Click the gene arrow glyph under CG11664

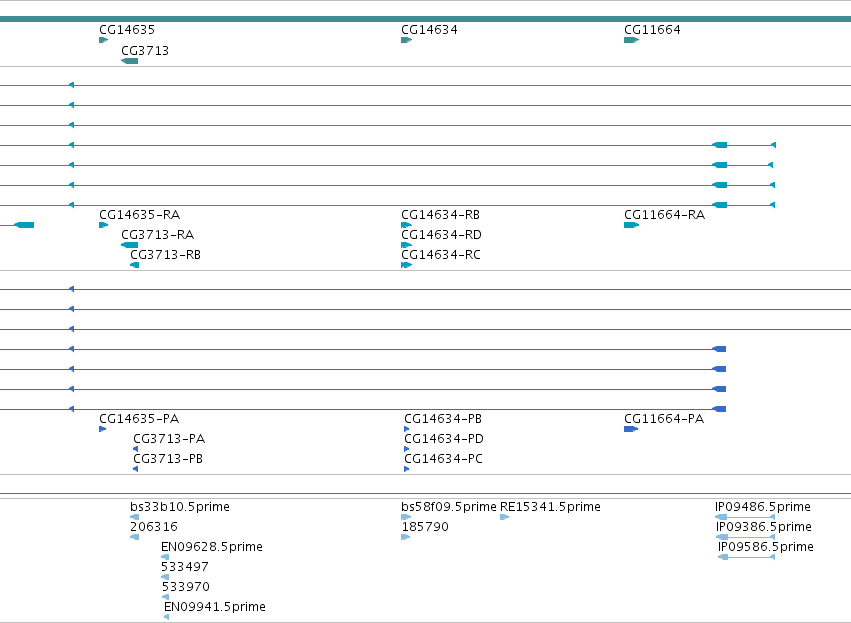[x=632, y=40]
